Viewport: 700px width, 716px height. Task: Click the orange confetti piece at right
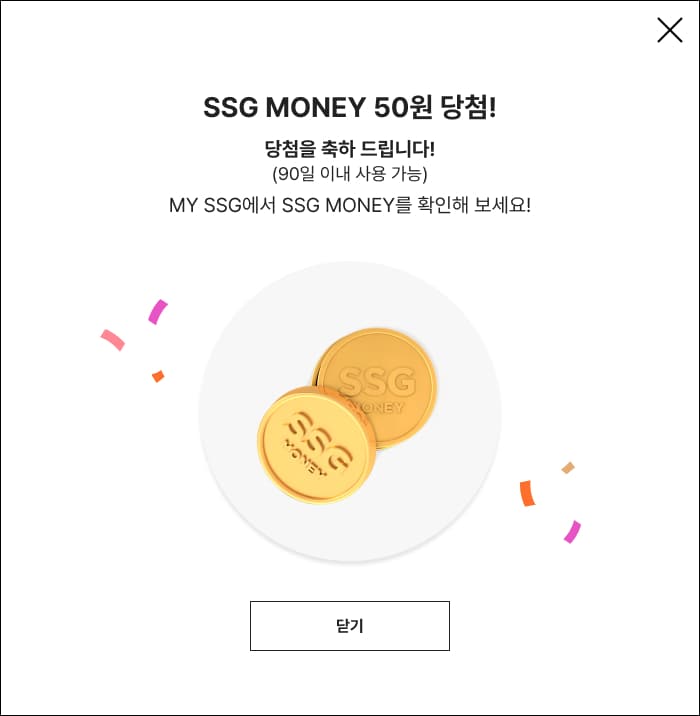pos(527,493)
